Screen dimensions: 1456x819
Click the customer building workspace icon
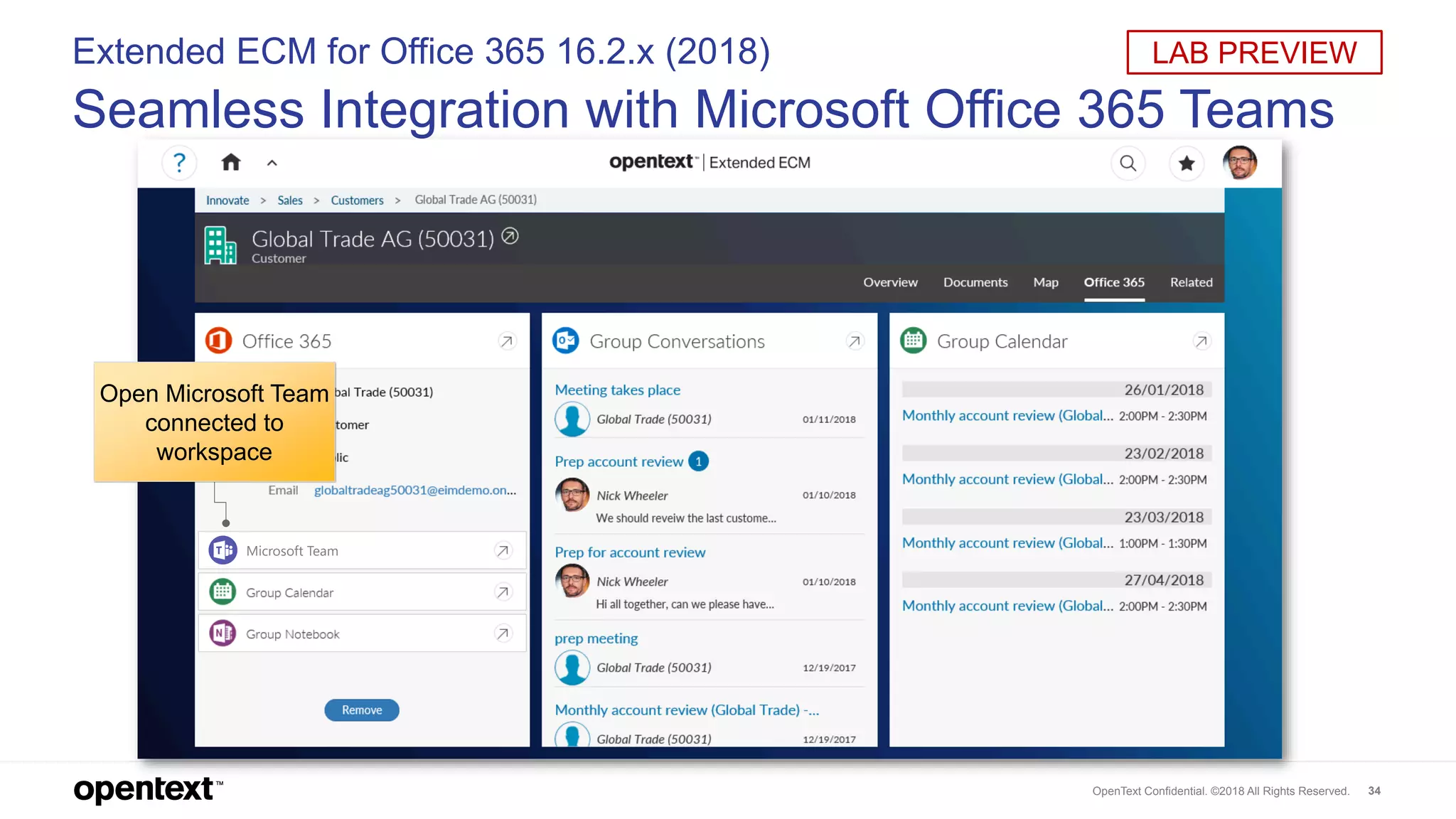[x=220, y=245]
